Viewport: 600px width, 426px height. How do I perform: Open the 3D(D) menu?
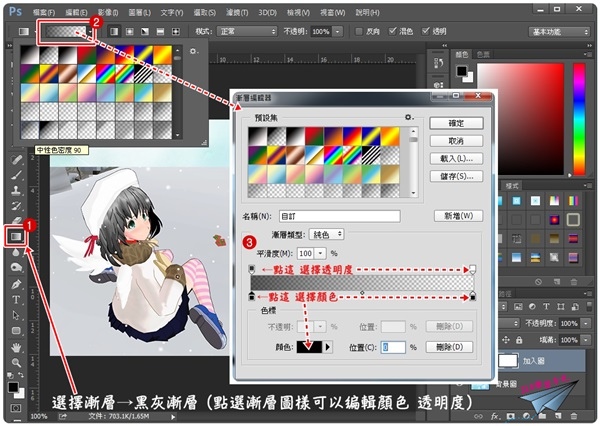tap(267, 13)
